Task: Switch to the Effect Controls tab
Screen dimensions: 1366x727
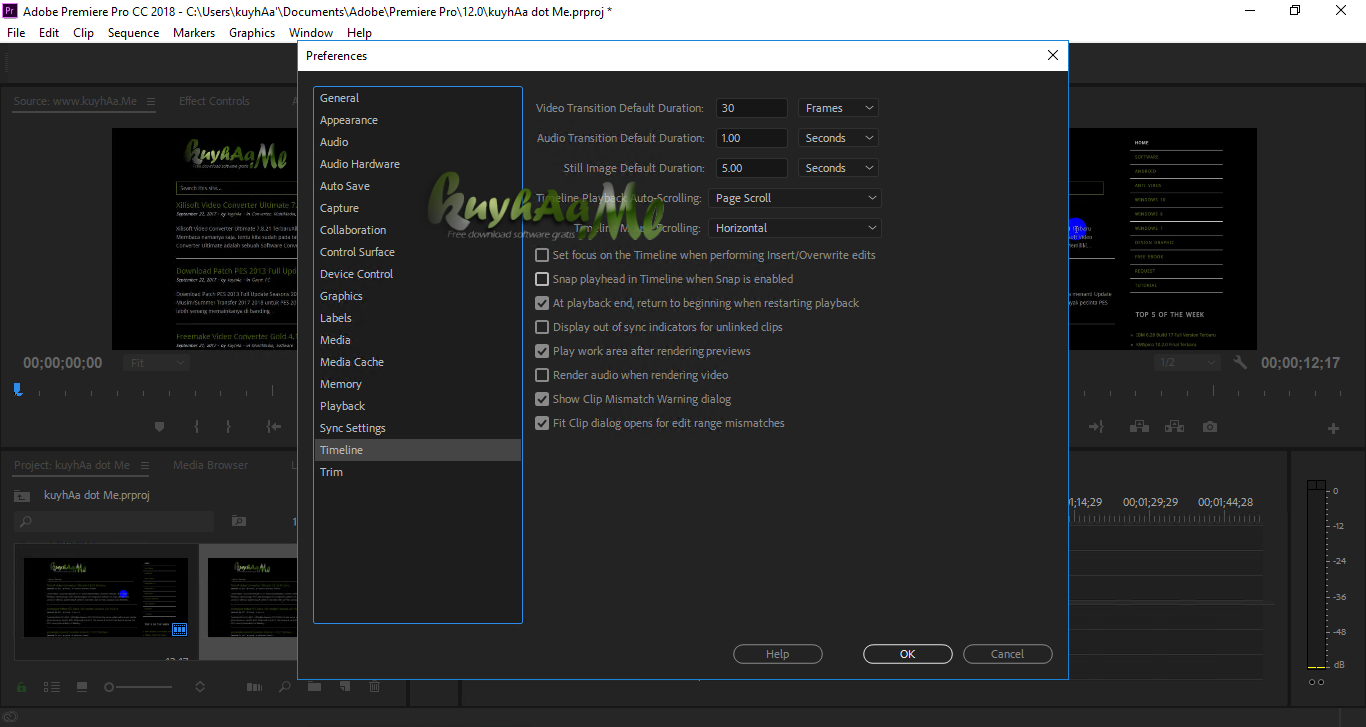Action: coord(214,101)
